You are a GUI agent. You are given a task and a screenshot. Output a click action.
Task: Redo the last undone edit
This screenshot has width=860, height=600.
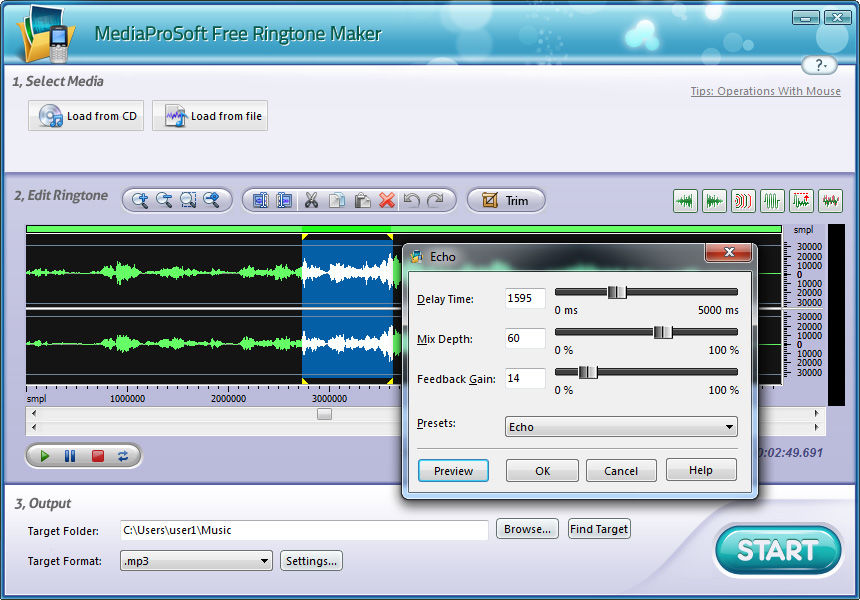435,200
